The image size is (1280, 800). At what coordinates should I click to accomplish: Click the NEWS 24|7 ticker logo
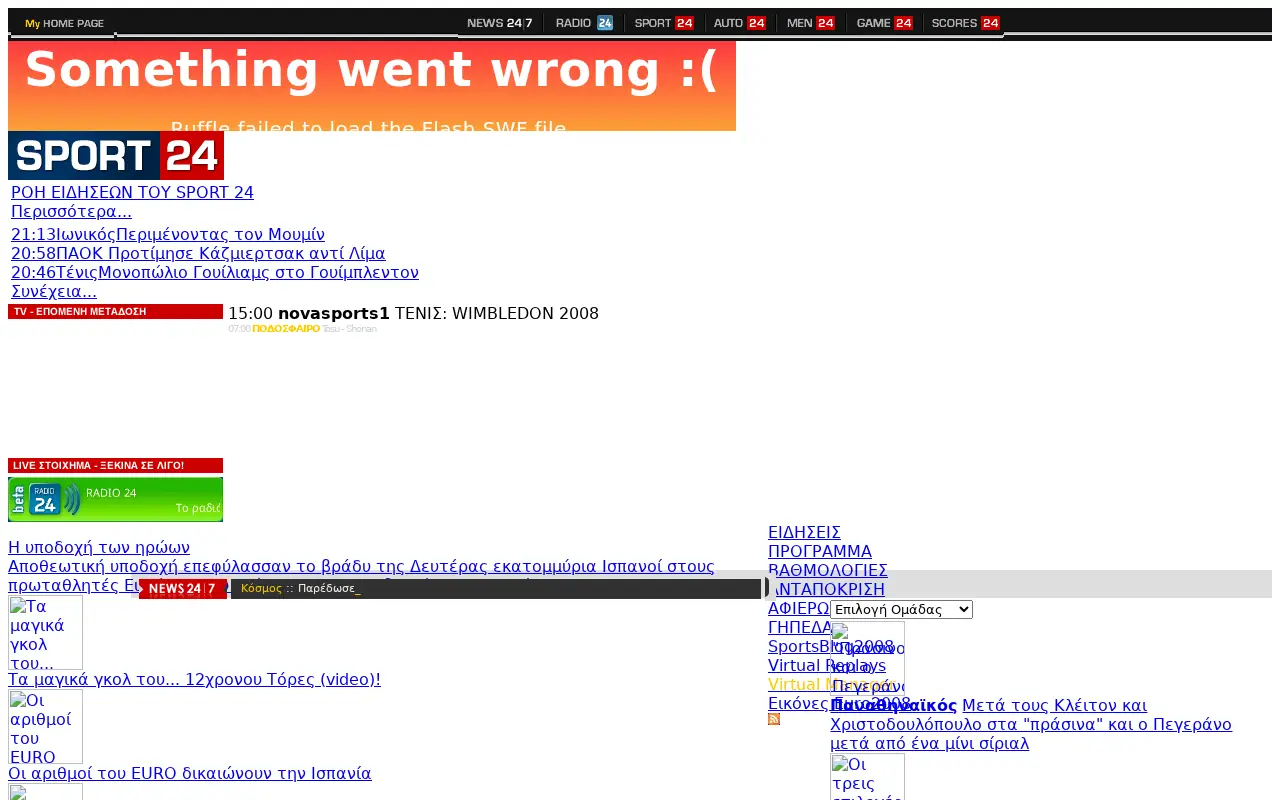tap(183, 589)
